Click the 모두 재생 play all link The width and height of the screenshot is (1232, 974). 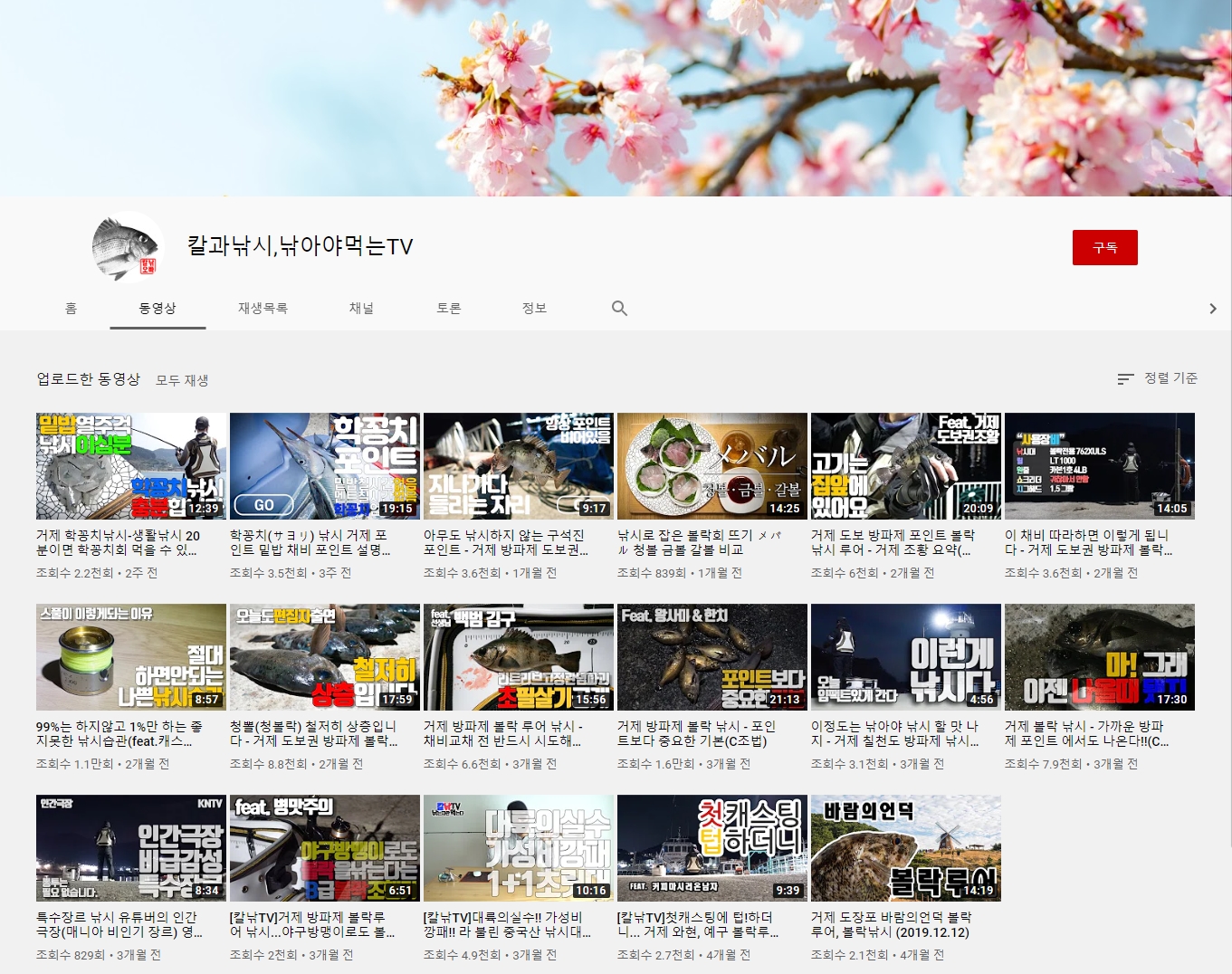coord(182,380)
